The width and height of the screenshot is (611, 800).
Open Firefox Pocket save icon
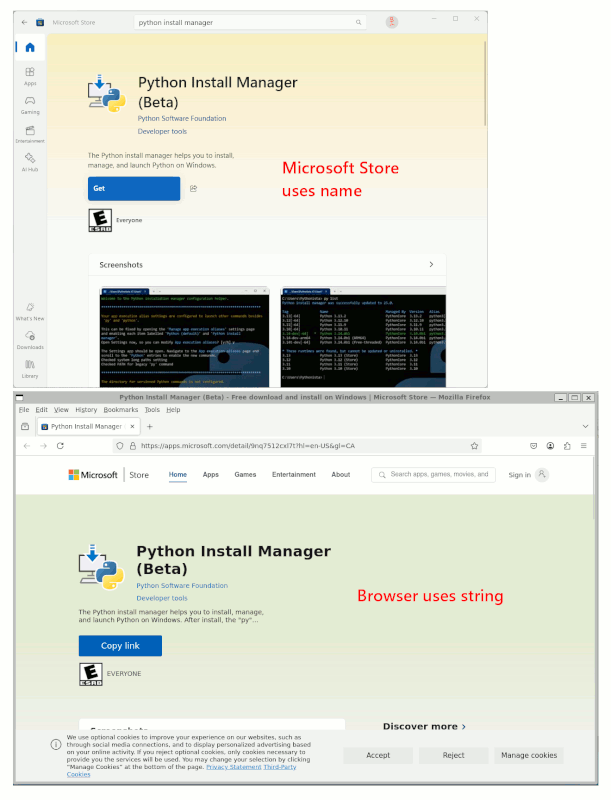click(x=533, y=446)
